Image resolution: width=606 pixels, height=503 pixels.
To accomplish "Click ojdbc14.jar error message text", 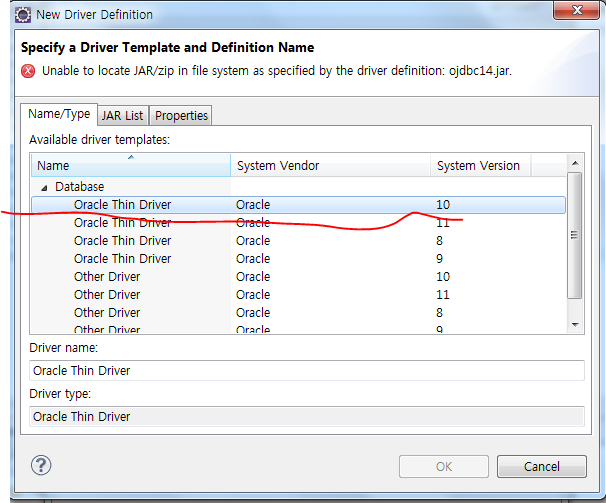I will pyautogui.click(x=277, y=71).
